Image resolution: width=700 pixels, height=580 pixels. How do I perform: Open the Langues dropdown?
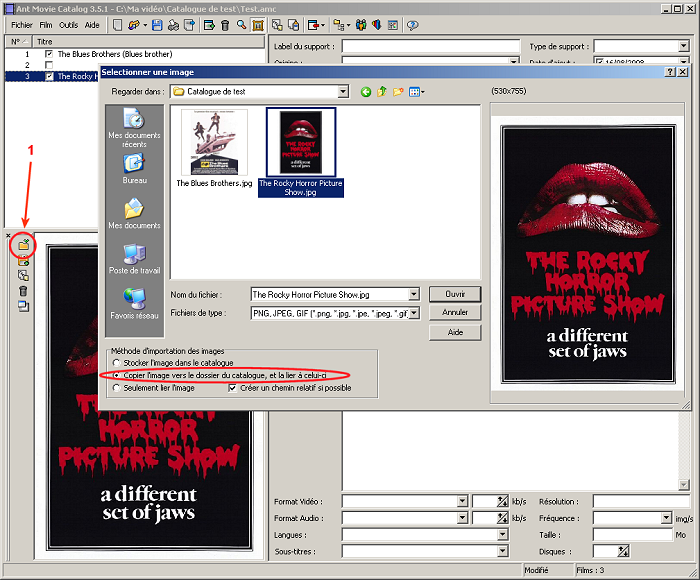tap(503, 534)
